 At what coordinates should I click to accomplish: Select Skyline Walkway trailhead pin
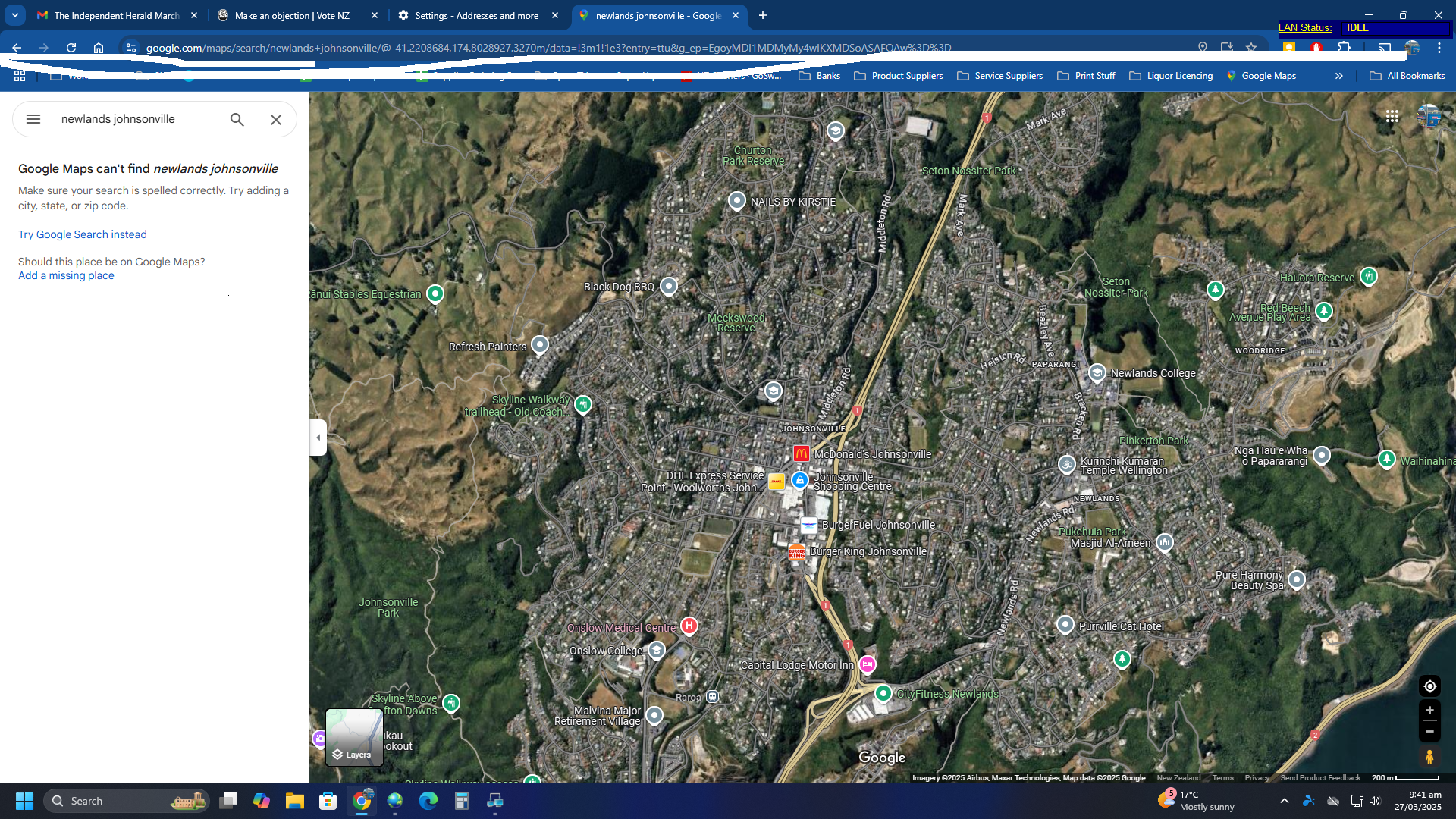tap(582, 404)
